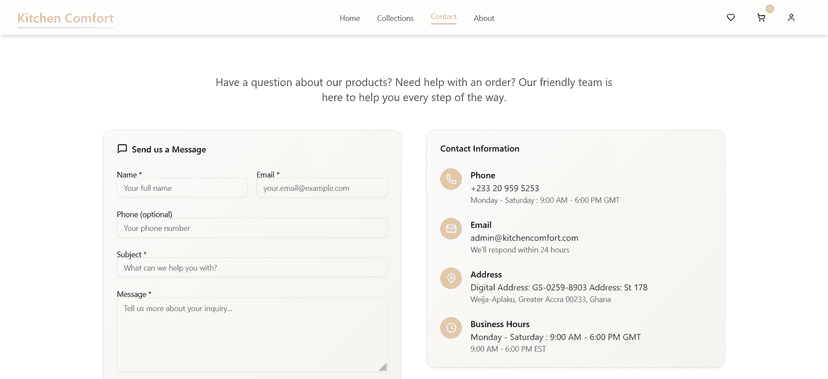Click the Address heading in Contact Information
The image size is (828, 379).
[x=486, y=274]
